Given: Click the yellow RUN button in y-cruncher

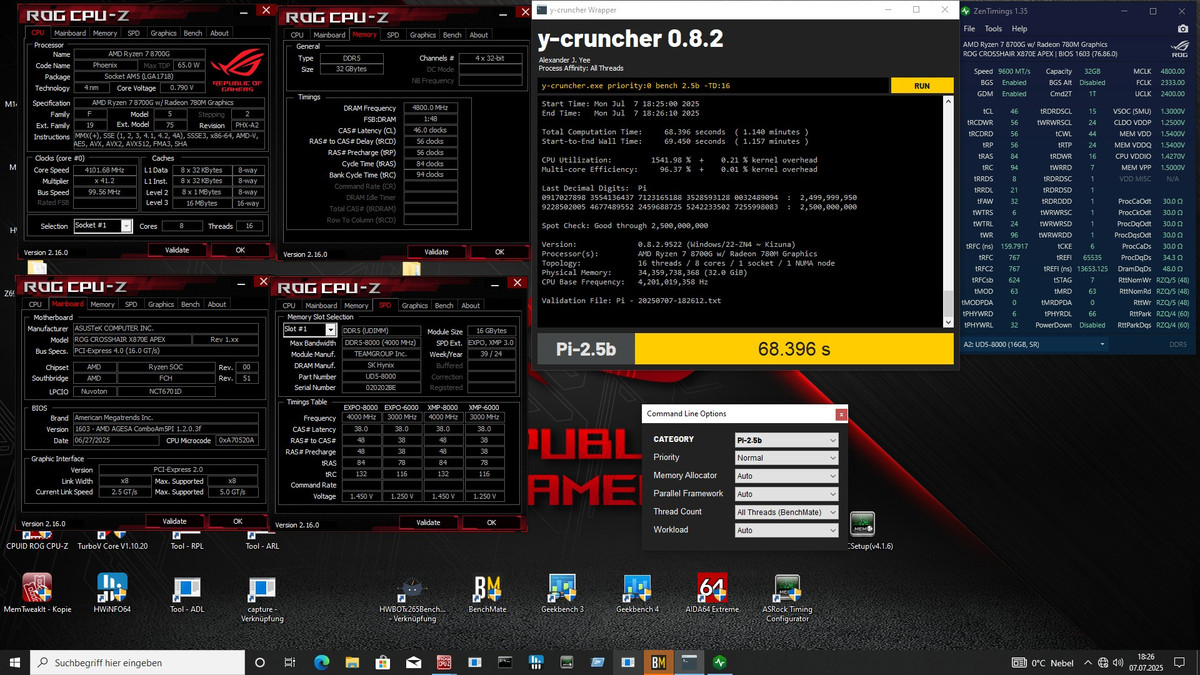Looking at the screenshot, I should coord(922,86).
